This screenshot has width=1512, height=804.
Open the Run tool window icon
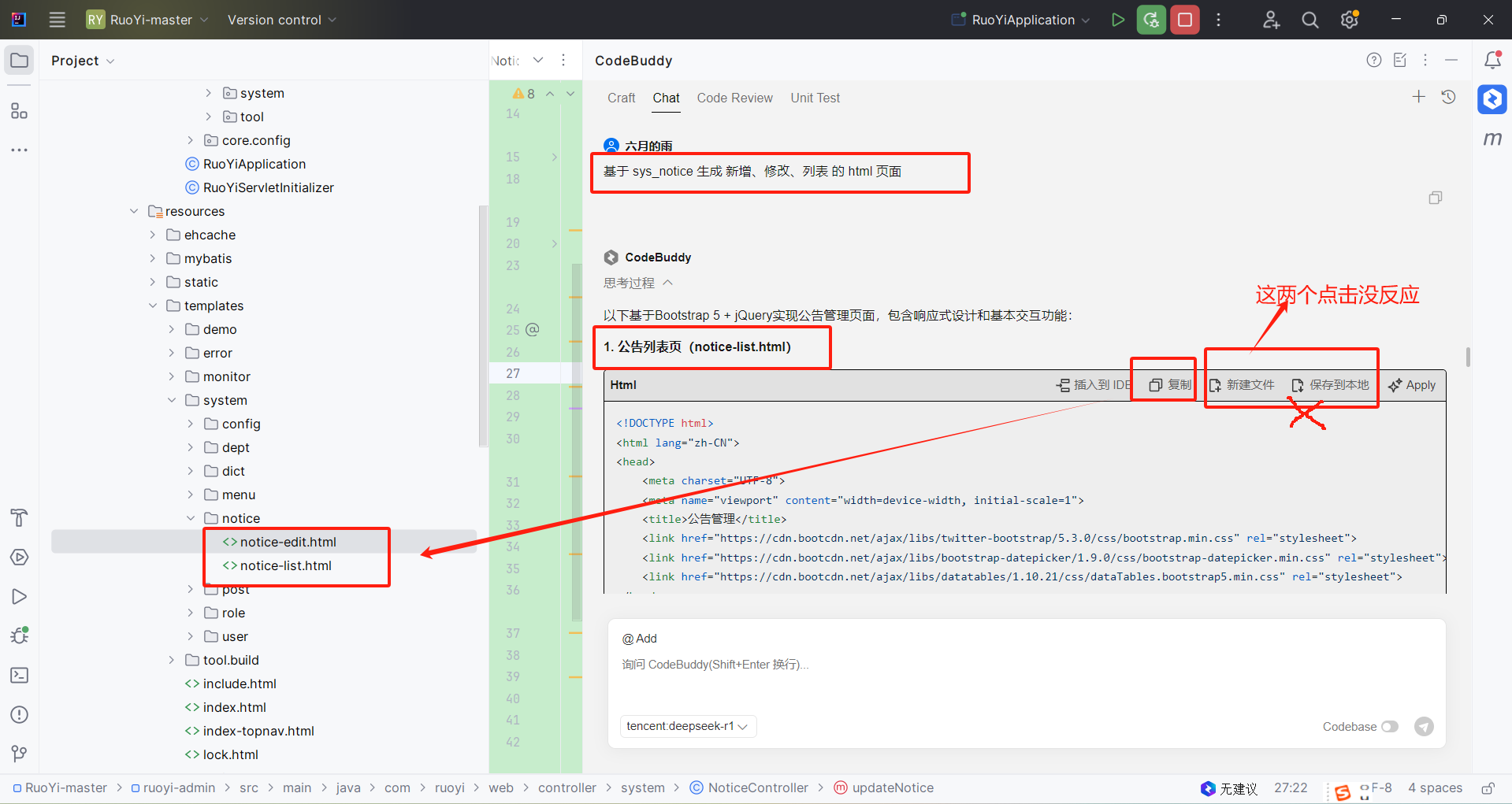[x=20, y=597]
